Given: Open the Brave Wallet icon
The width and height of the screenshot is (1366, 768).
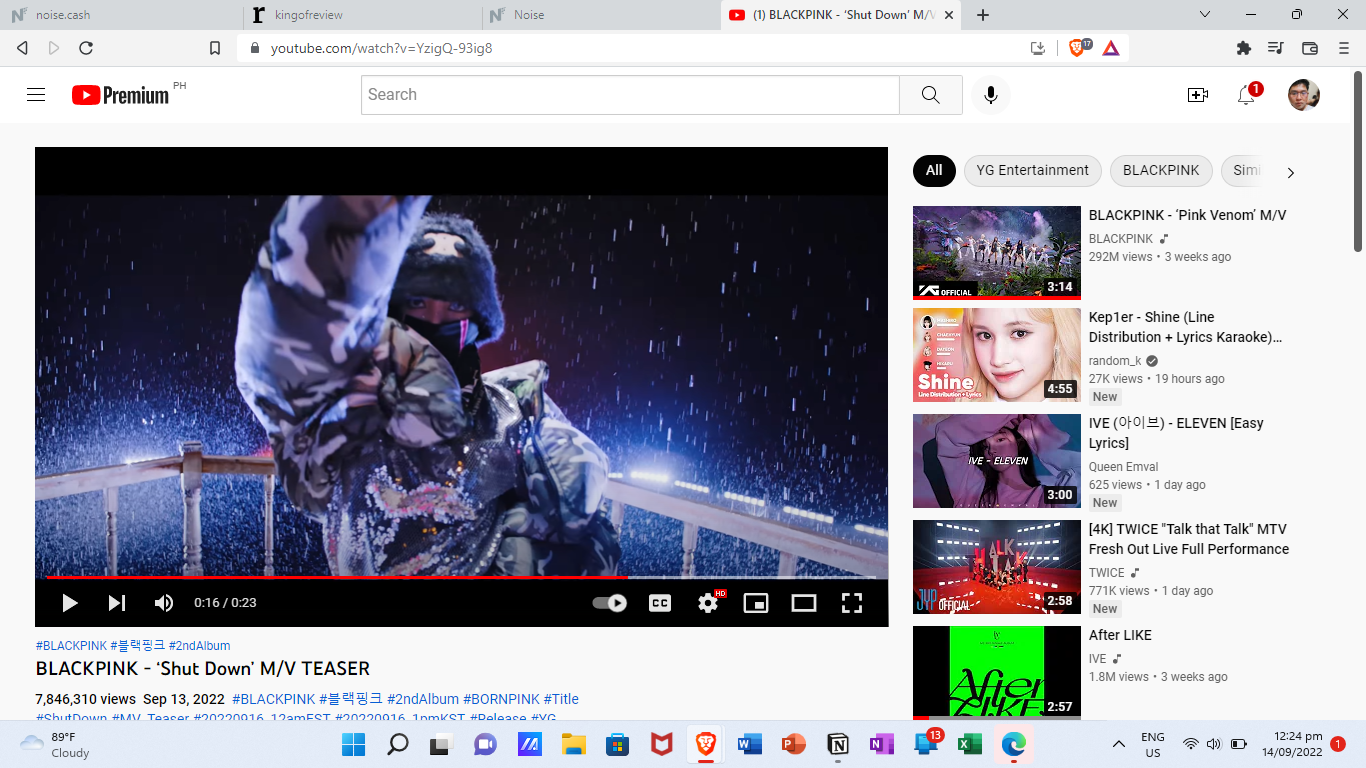Looking at the screenshot, I should point(1310,48).
